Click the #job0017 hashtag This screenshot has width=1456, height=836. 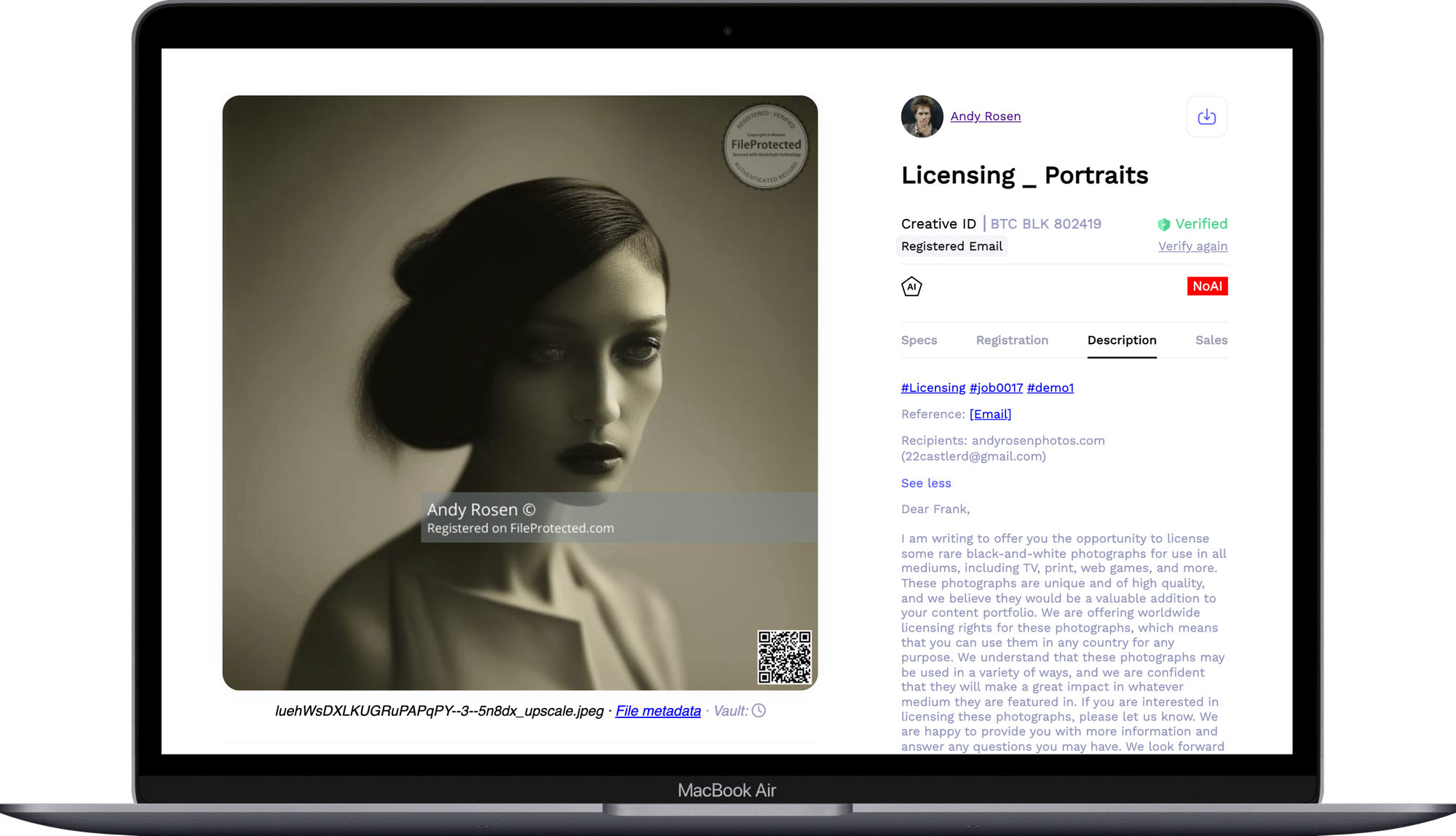click(996, 388)
